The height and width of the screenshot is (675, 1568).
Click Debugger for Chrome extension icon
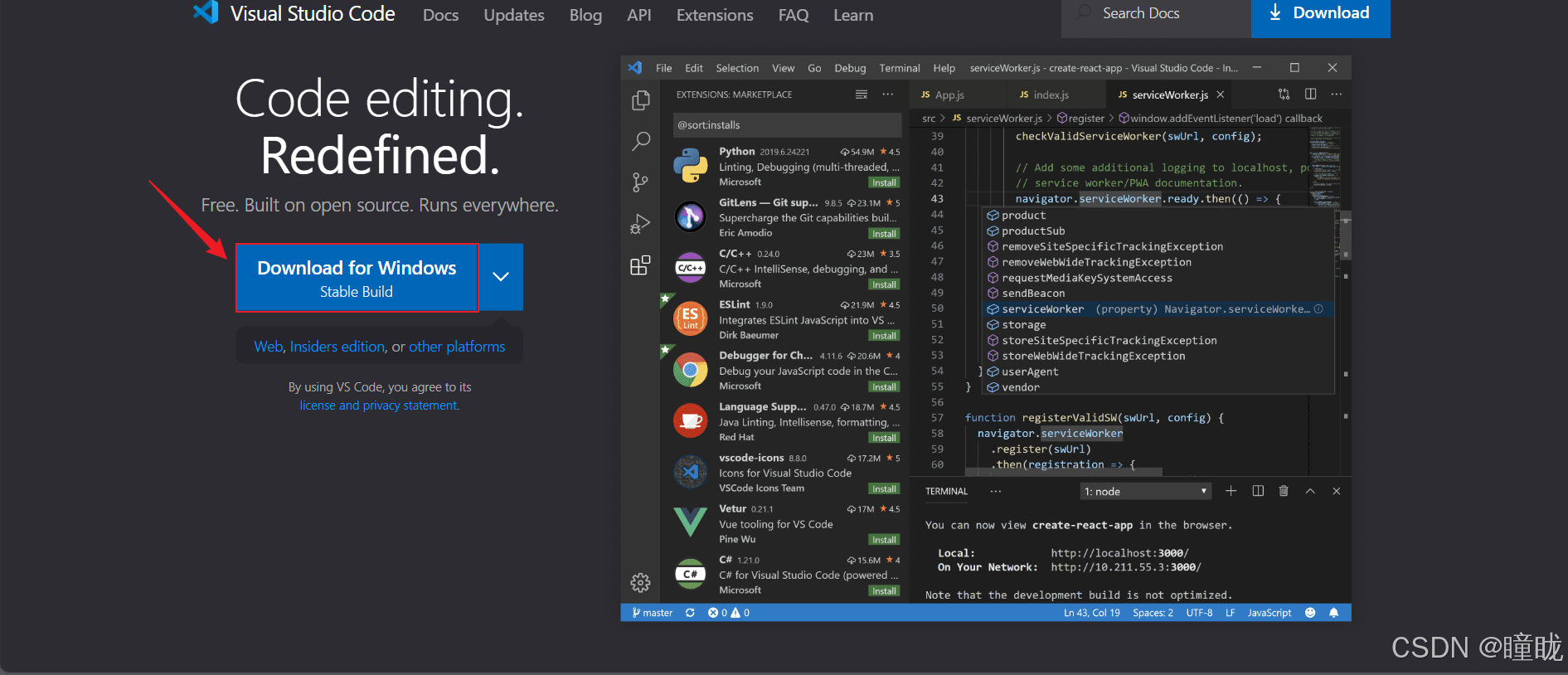coord(690,370)
